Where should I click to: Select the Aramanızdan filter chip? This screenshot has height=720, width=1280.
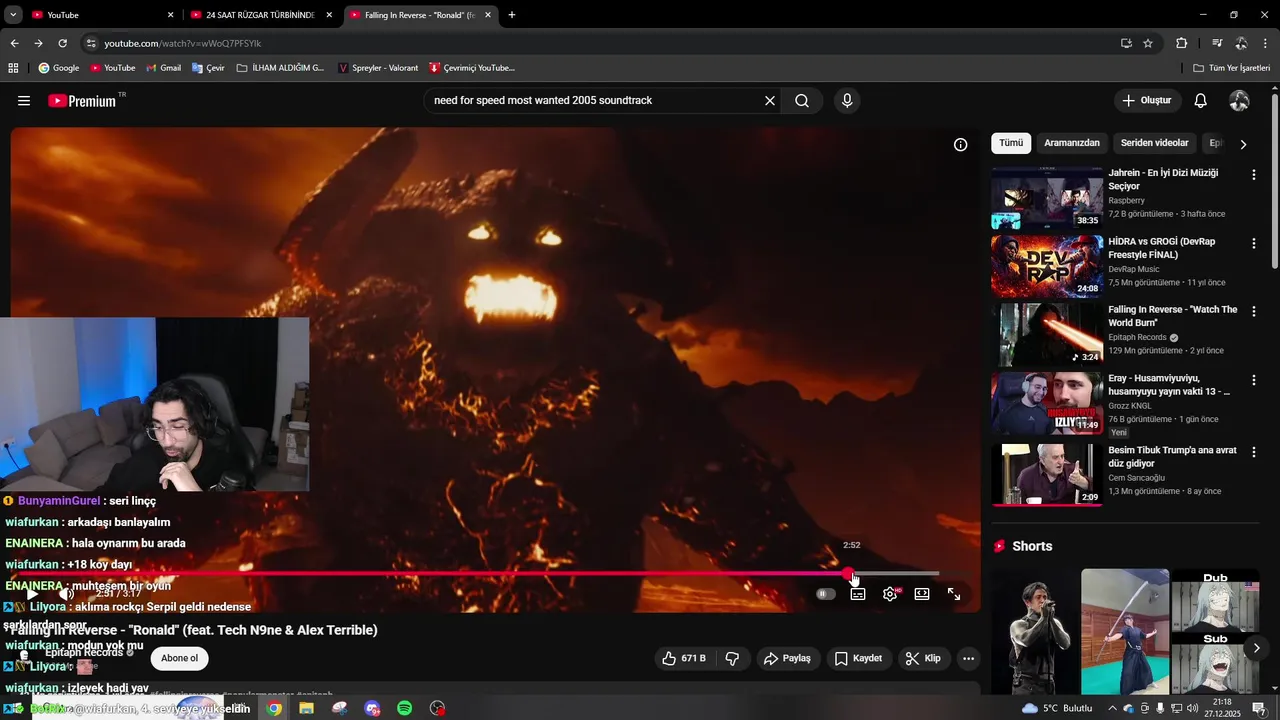point(1072,143)
